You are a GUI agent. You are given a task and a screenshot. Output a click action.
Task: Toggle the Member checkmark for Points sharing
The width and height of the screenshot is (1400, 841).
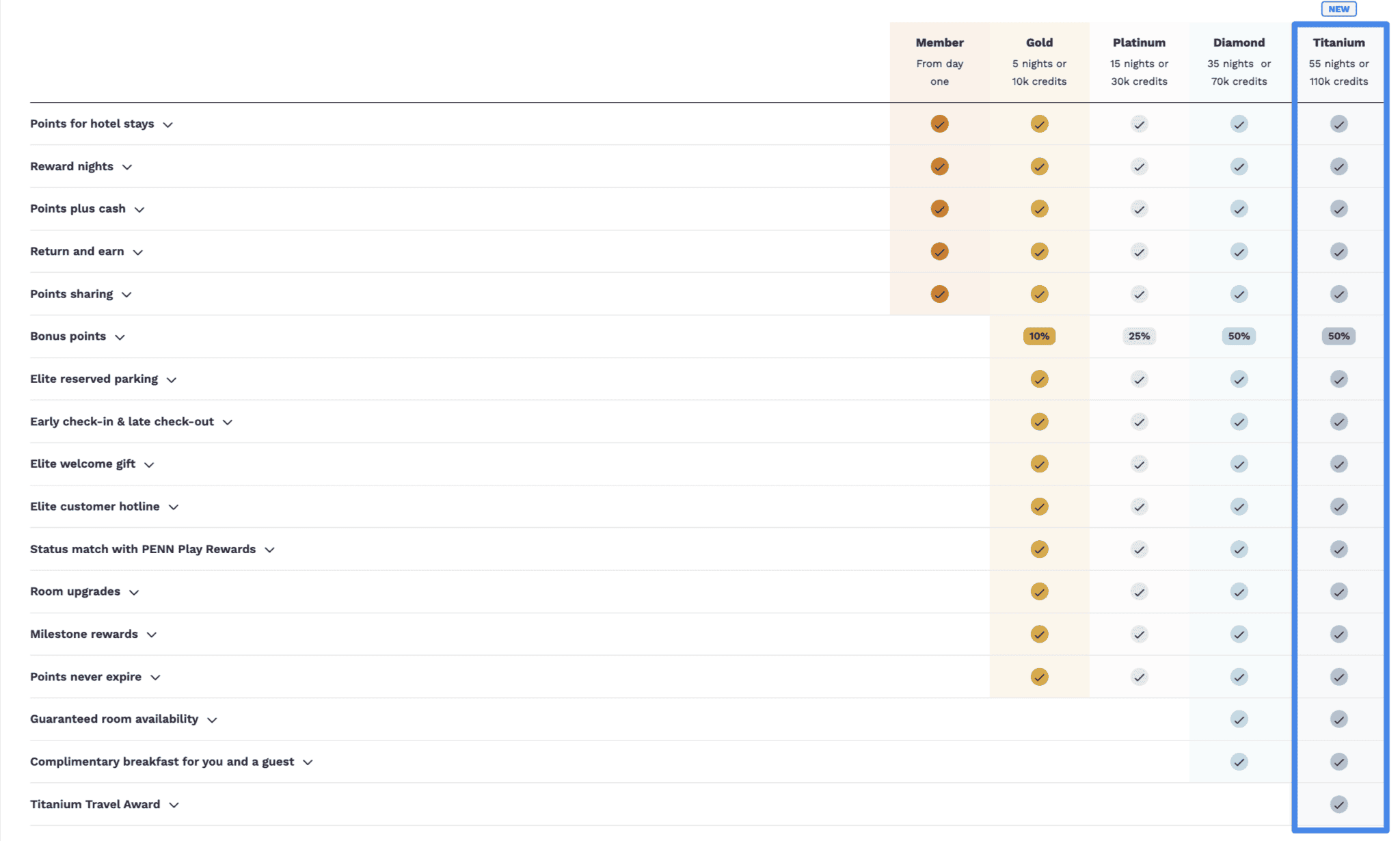click(939, 293)
